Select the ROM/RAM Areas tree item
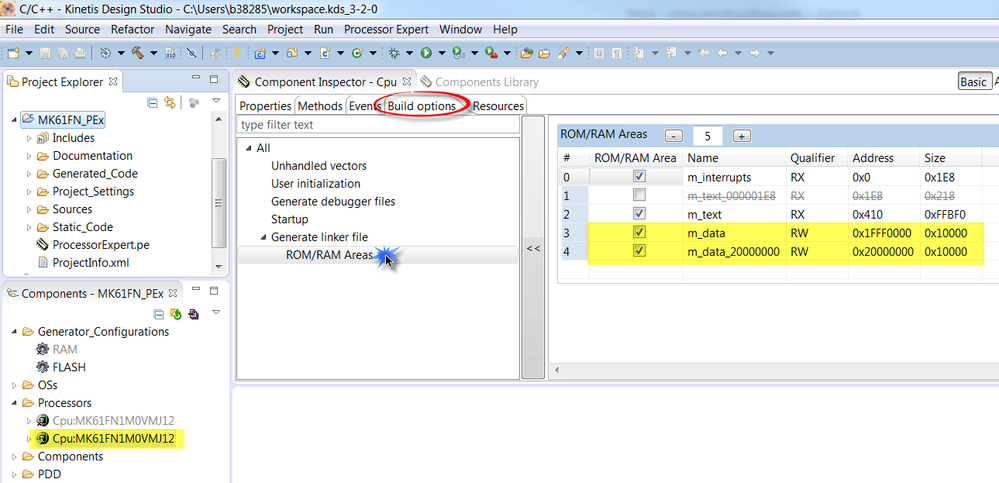999x483 pixels. (x=329, y=255)
